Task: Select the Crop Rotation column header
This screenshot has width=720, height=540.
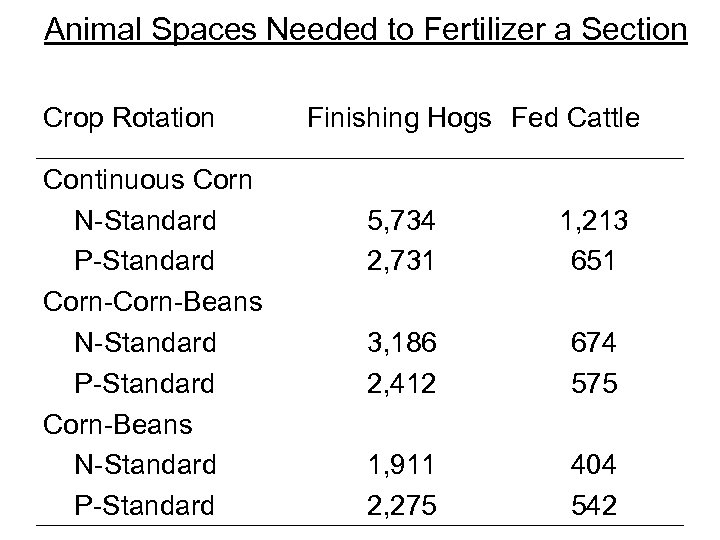Action: pyautogui.click(x=129, y=119)
